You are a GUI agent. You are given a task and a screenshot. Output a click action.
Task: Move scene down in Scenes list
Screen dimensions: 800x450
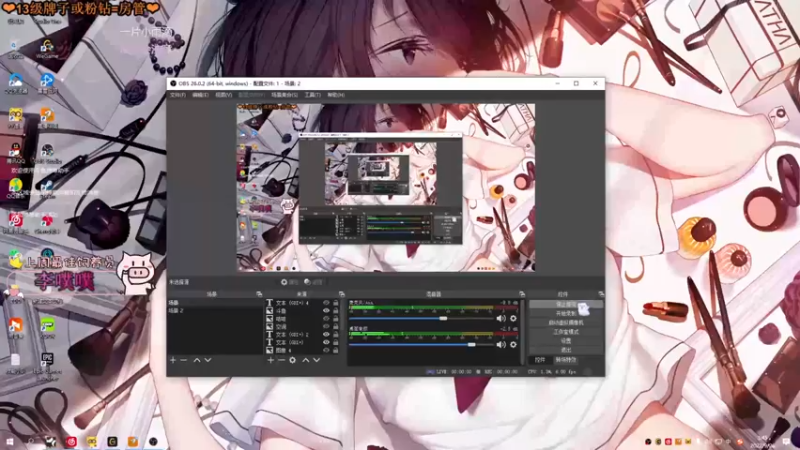coord(208,360)
